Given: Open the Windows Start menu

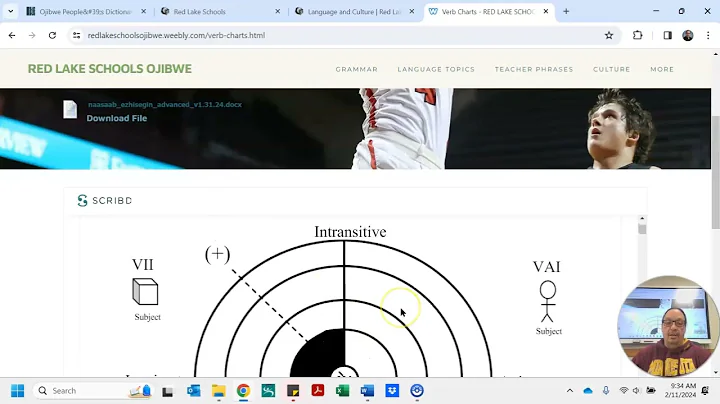Looking at the screenshot, I should (17, 391).
